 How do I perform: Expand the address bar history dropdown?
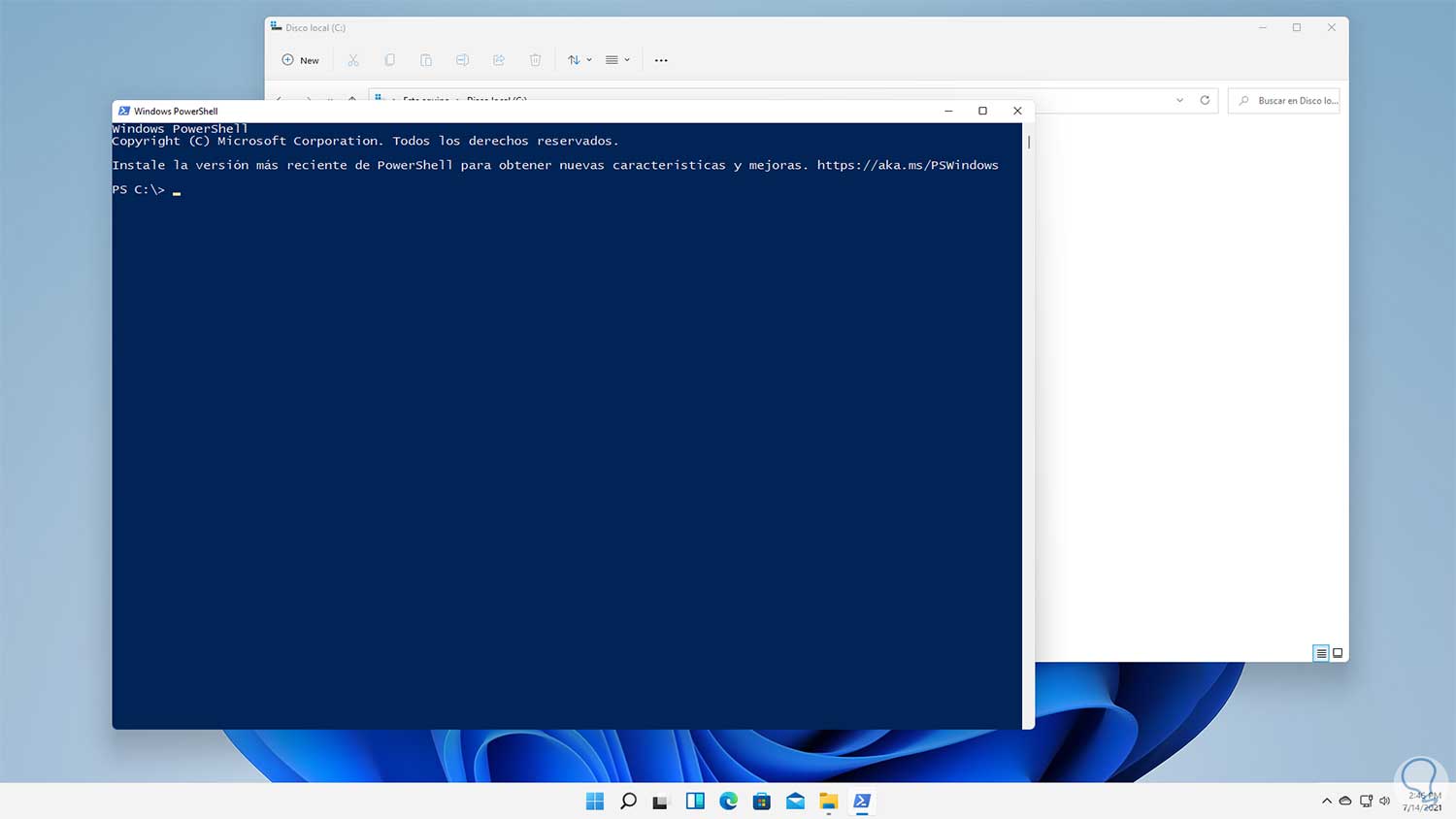(x=1179, y=100)
